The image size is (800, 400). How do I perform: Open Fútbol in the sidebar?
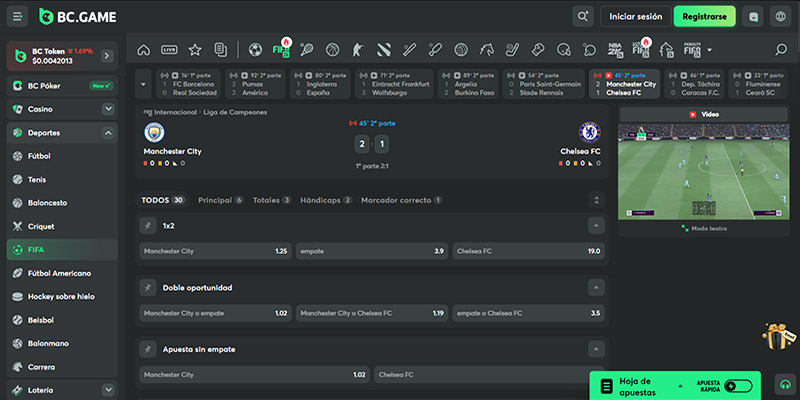(62, 156)
